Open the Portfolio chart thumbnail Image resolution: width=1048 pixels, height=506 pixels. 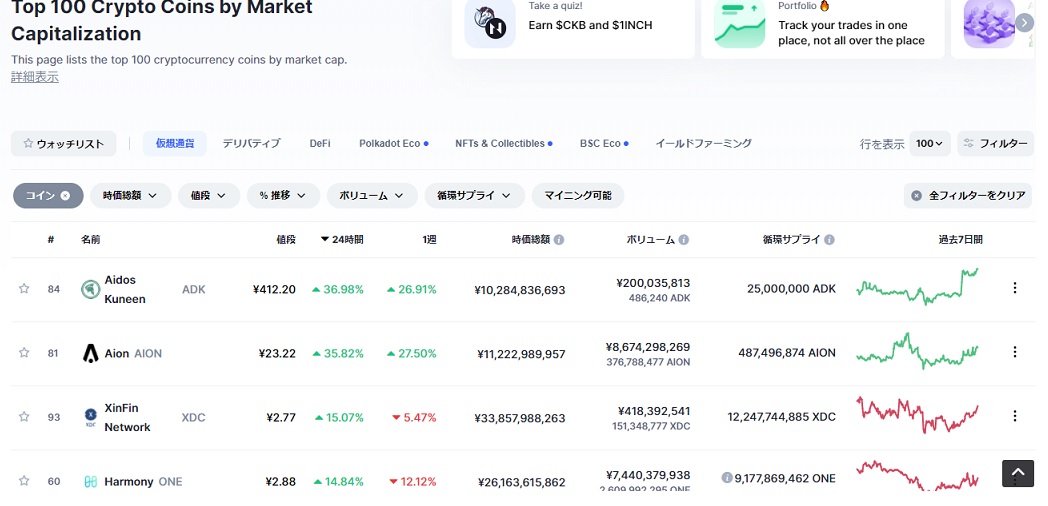(739, 23)
